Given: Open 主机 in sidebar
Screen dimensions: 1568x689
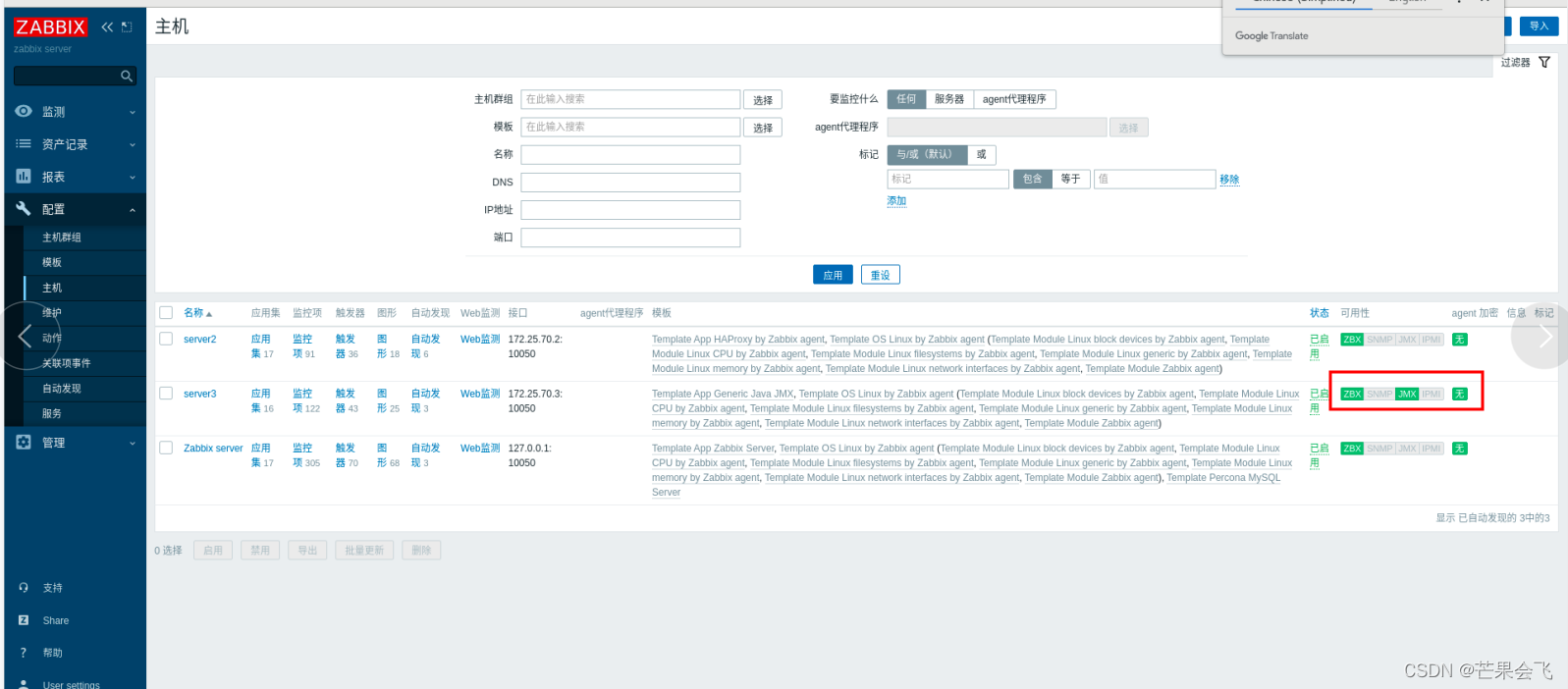Looking at the screenshot, I should [x=52, y=288].
